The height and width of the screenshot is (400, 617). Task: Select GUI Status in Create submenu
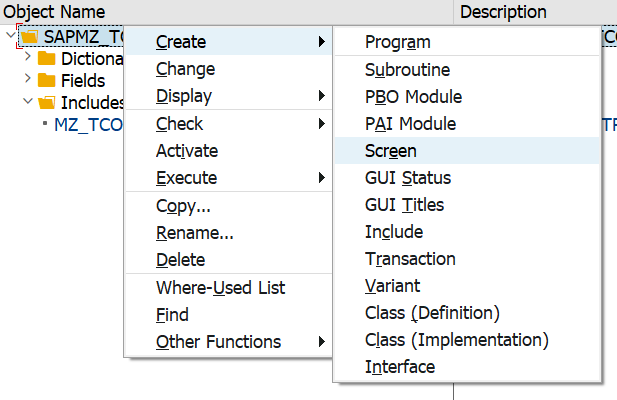point(467,178)
